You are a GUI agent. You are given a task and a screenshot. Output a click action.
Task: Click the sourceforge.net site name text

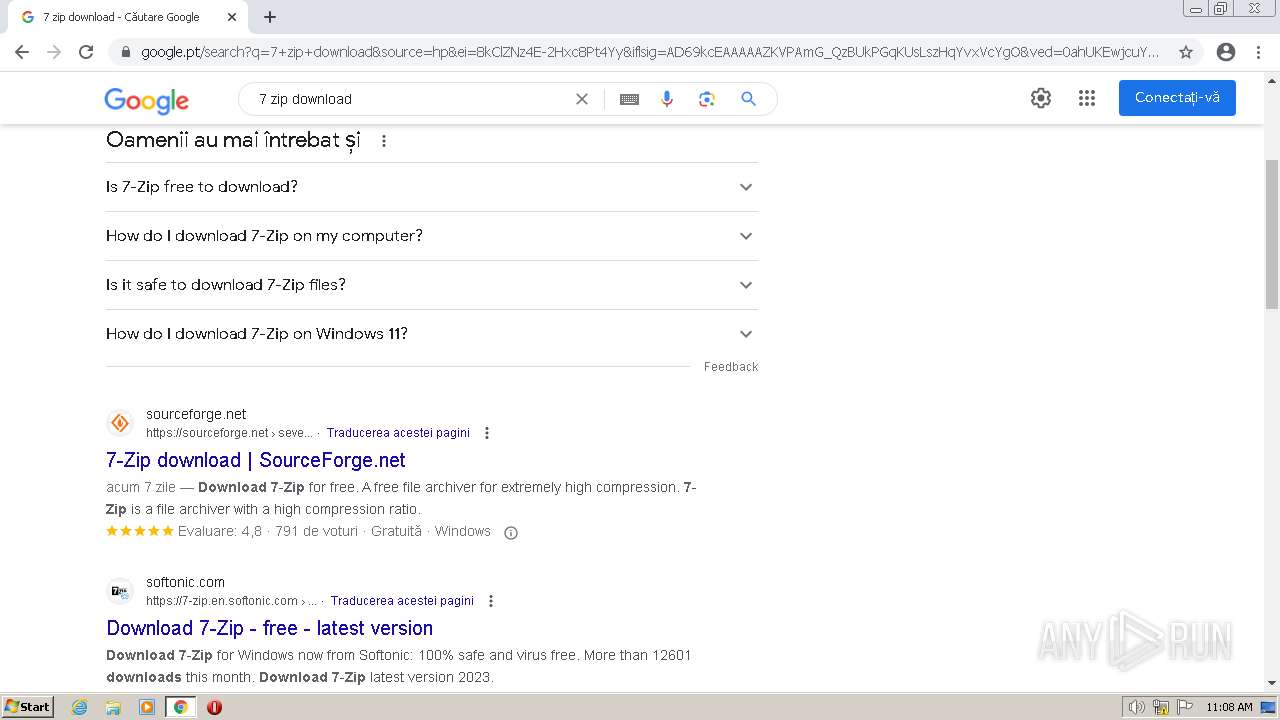point(196,414)
